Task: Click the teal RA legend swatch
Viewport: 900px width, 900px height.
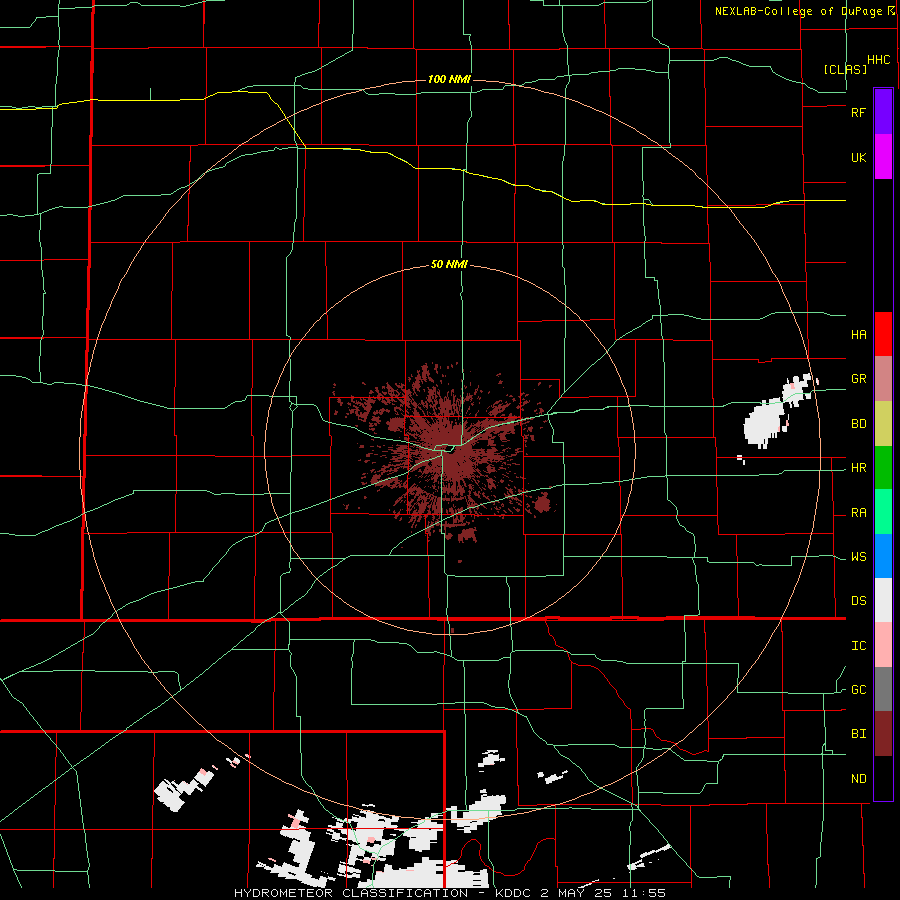Action: [x=883, y=512]
